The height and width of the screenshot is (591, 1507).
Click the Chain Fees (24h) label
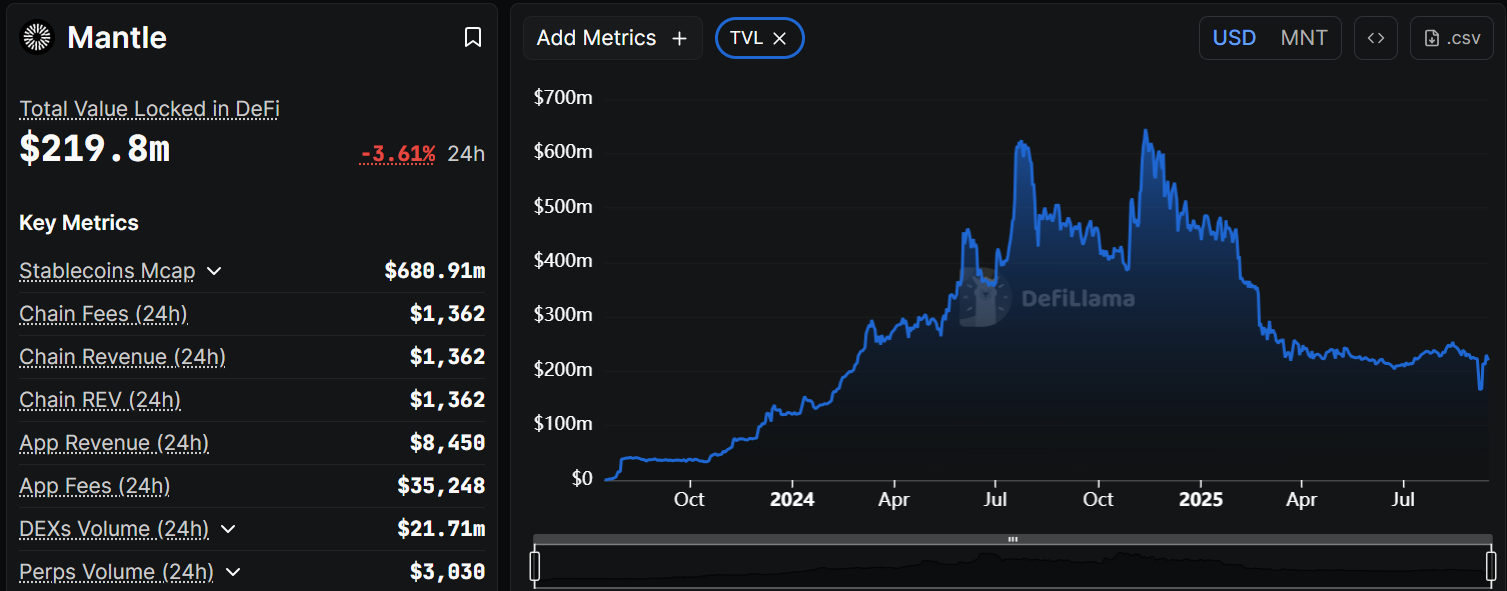click(x=103, y=314)
